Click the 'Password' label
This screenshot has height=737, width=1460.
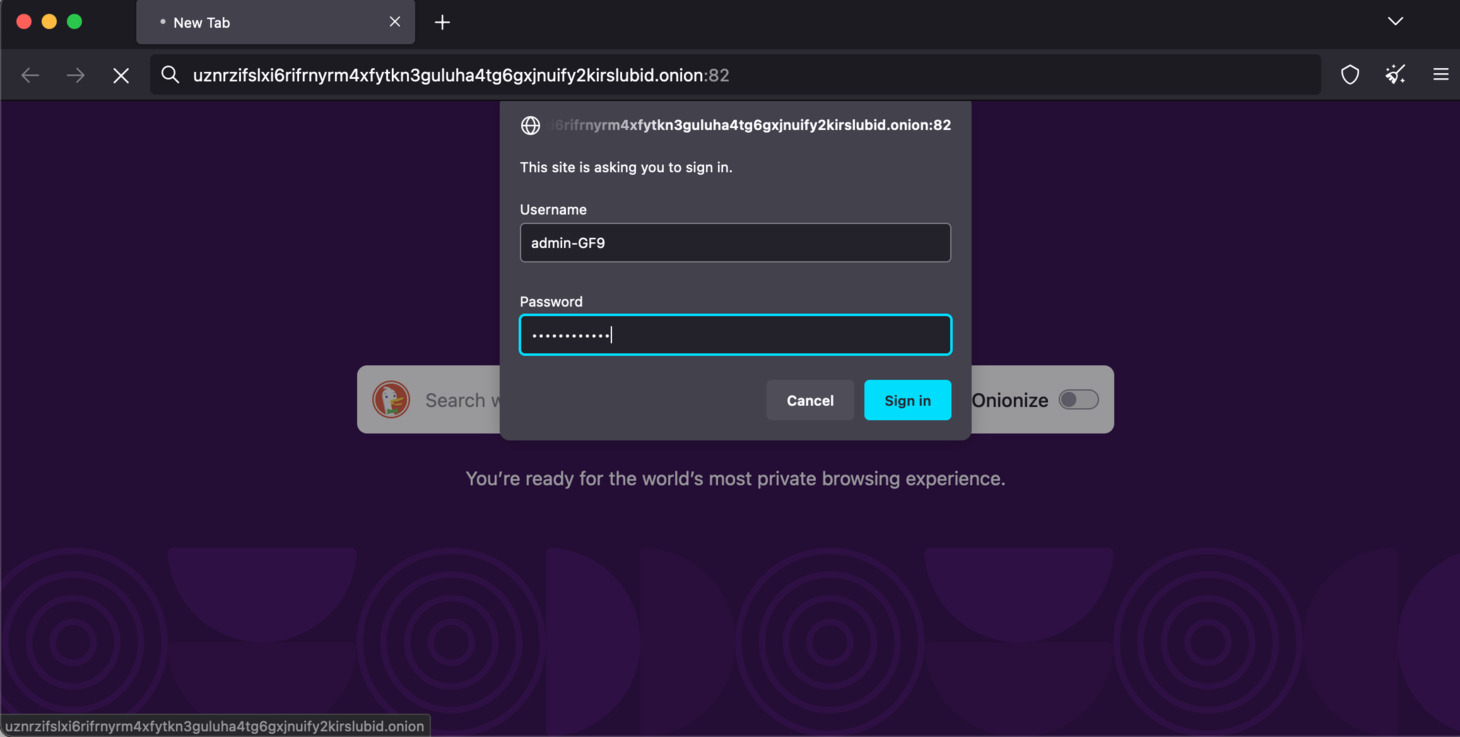(x=551, y=302)
